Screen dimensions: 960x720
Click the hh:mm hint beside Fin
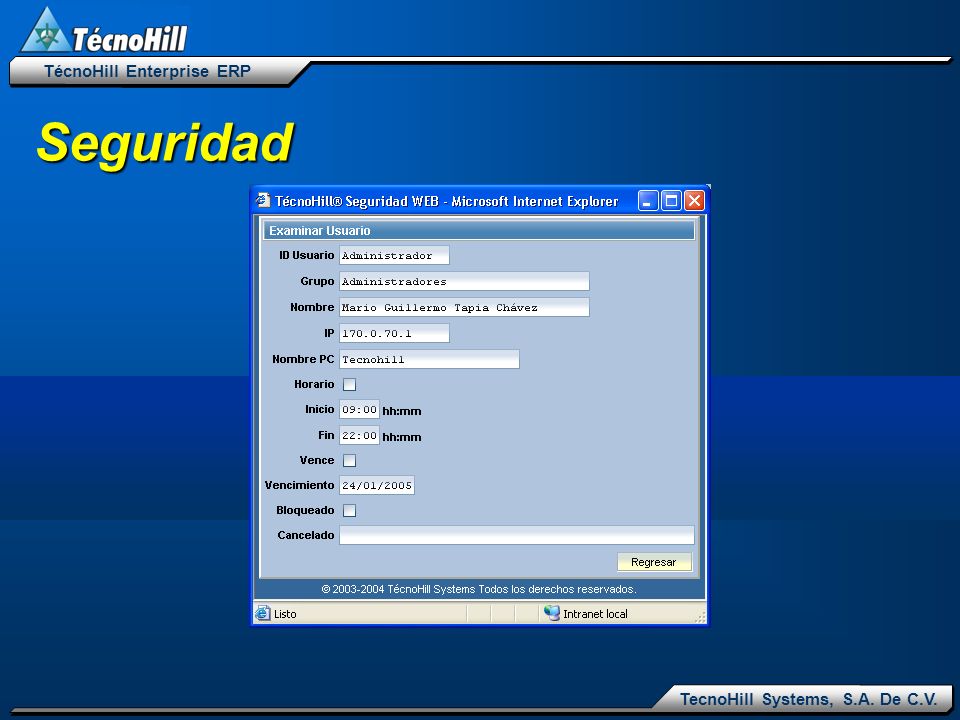click(x=402, y=437)
